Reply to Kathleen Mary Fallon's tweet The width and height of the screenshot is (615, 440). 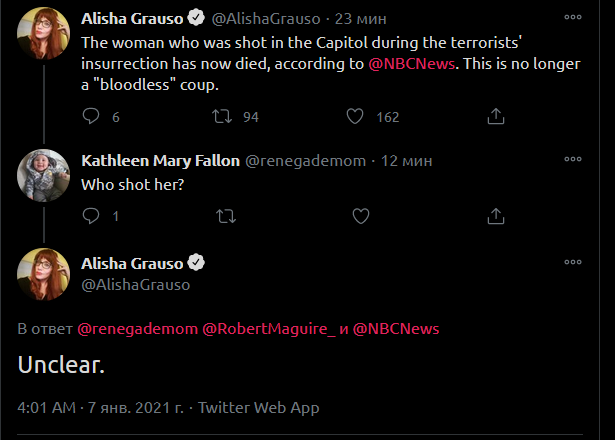click(91, 215)
